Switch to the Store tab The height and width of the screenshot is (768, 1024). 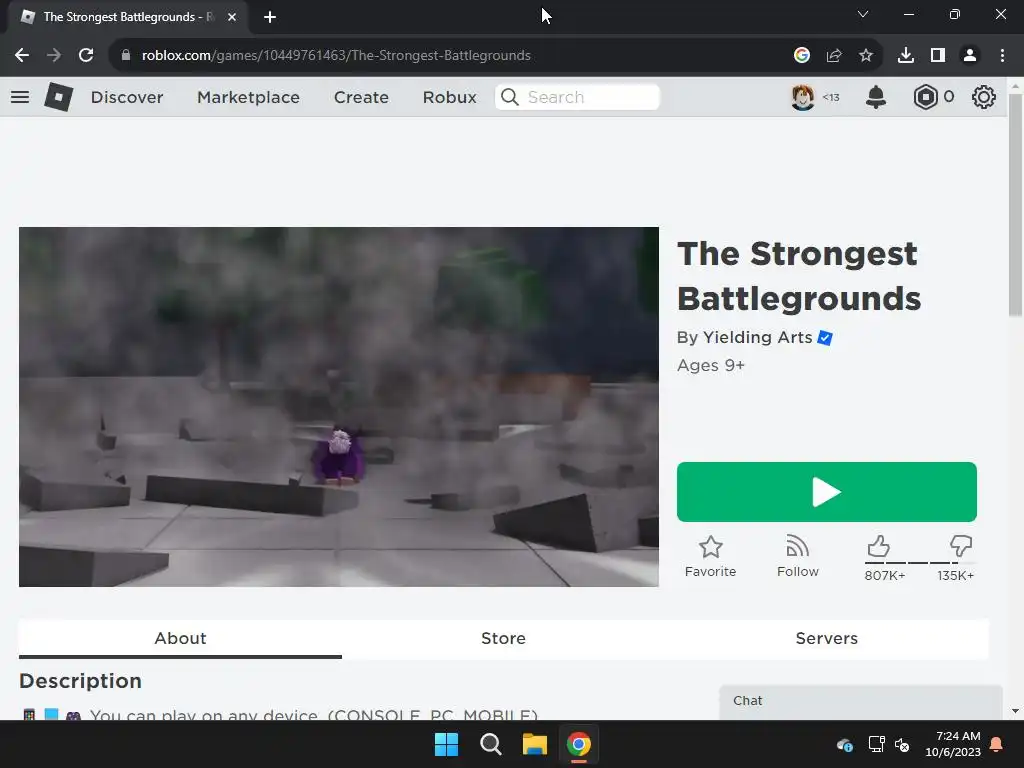coord(504,639)
